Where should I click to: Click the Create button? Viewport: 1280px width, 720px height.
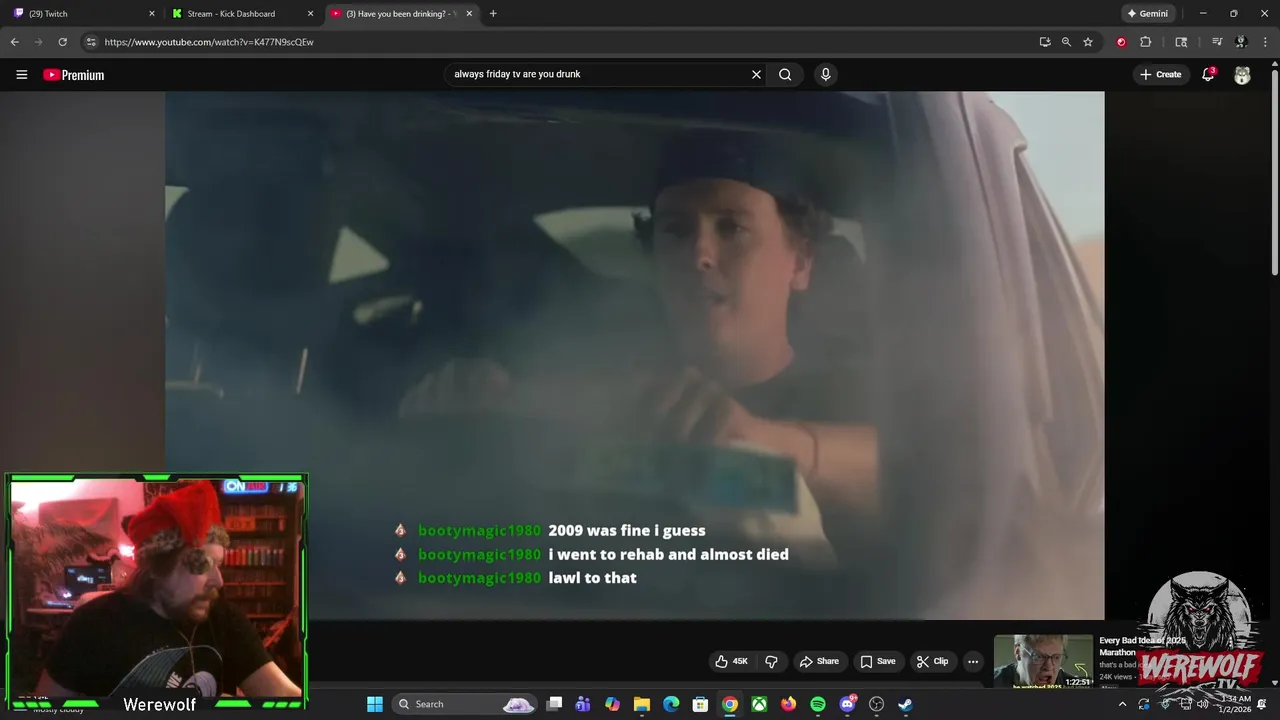coord(1160,74)
